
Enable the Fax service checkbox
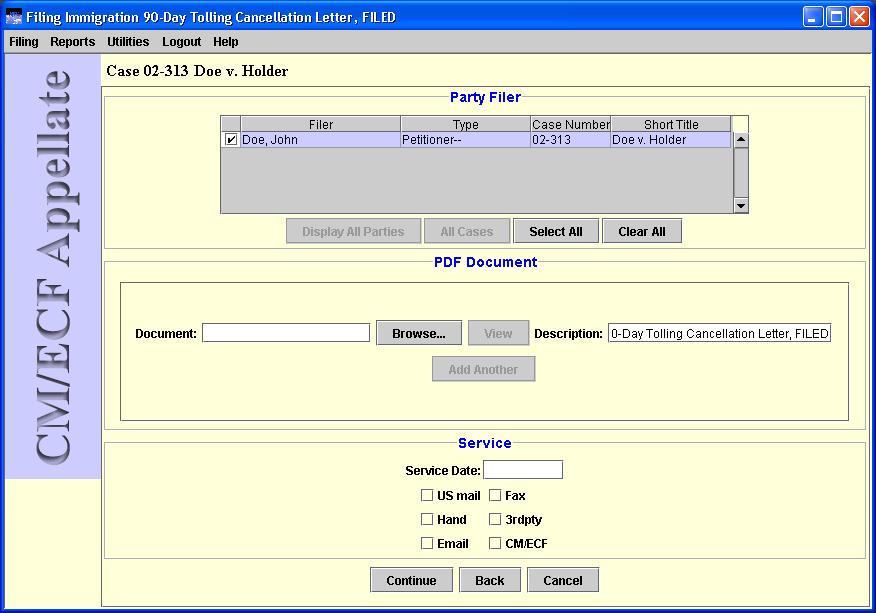(x=495, y=495)
